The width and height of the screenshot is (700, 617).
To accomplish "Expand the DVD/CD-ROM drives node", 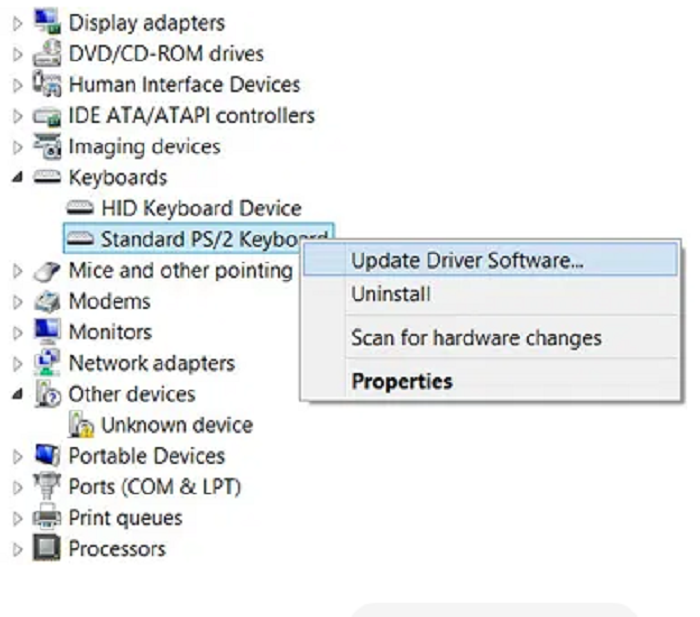I will coord(17,54).
